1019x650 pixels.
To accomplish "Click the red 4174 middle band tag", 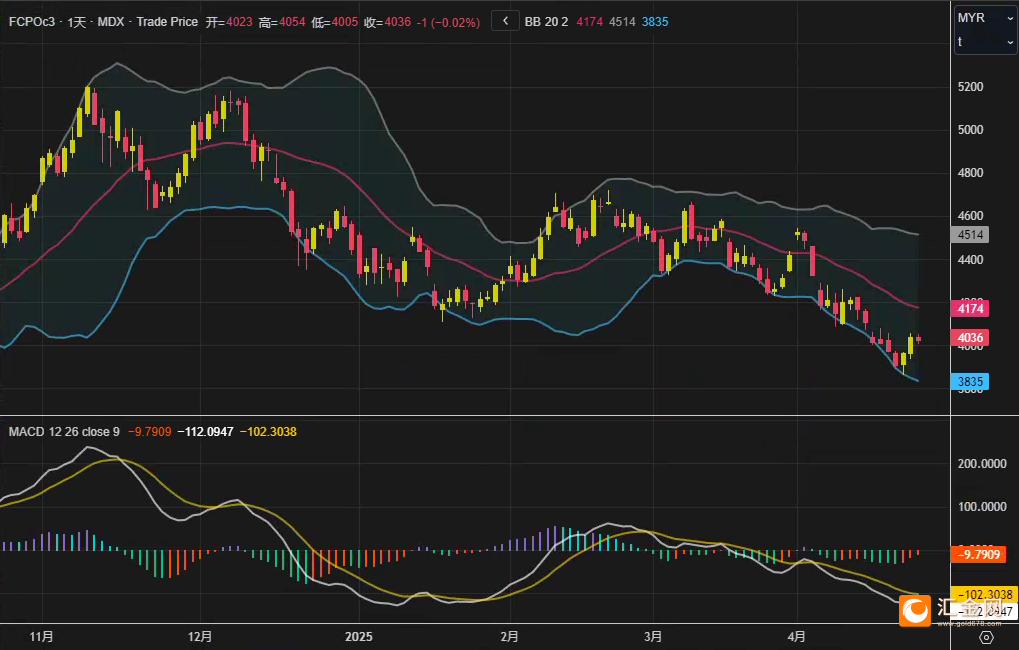I will click(x=971, y=309).
